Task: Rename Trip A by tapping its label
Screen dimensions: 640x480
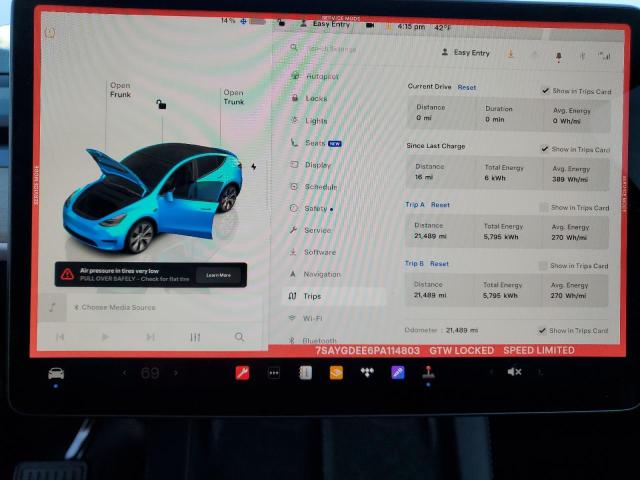Action: (x=415, y=204)
